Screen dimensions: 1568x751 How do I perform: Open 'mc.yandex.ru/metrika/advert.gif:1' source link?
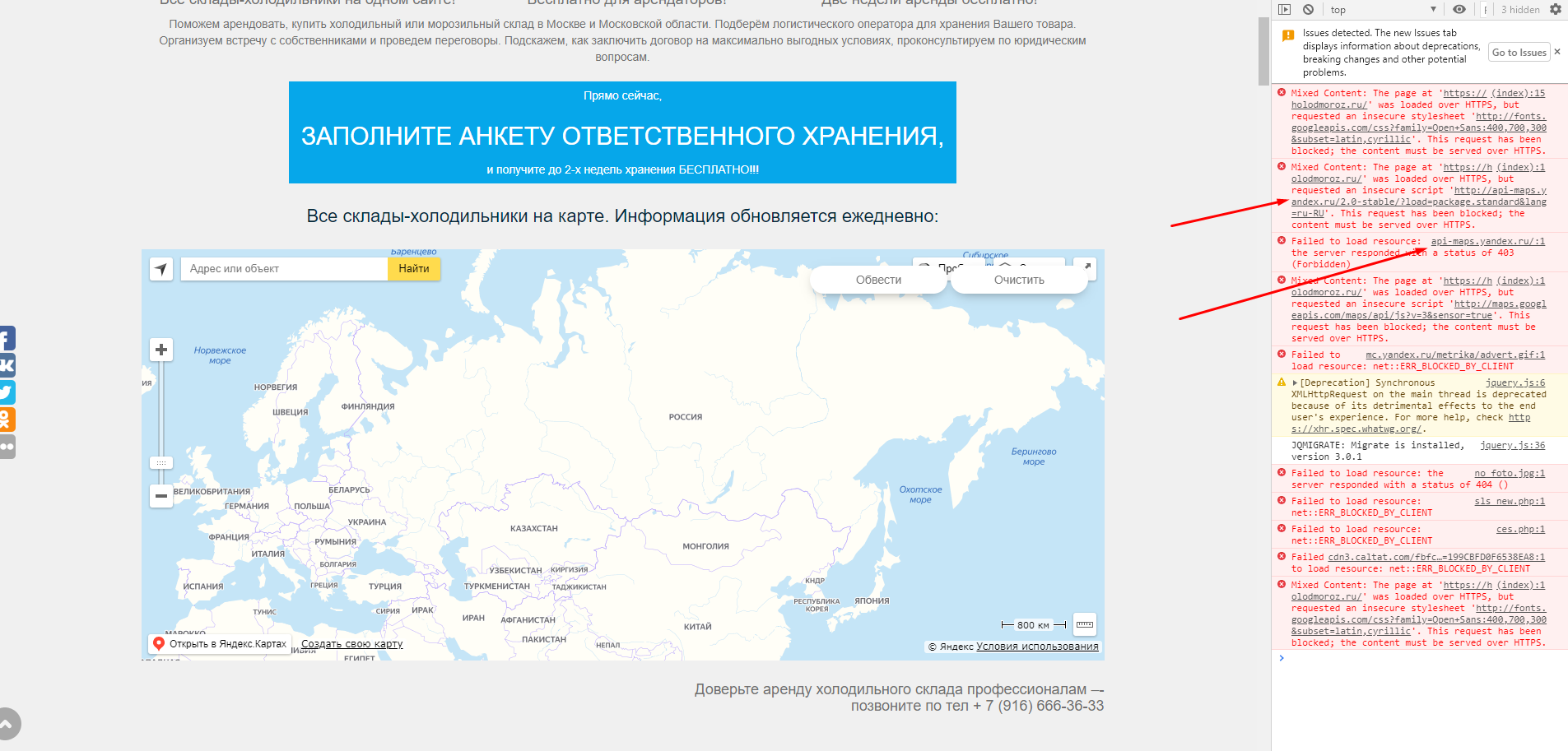1455,355
